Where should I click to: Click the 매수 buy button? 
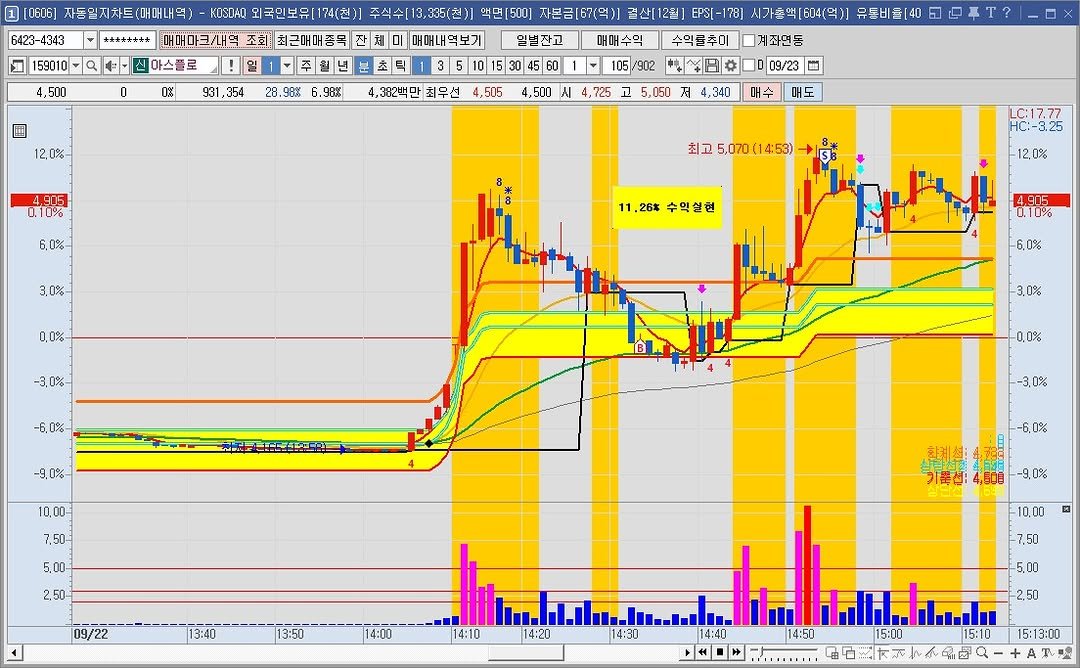point(762,91)
